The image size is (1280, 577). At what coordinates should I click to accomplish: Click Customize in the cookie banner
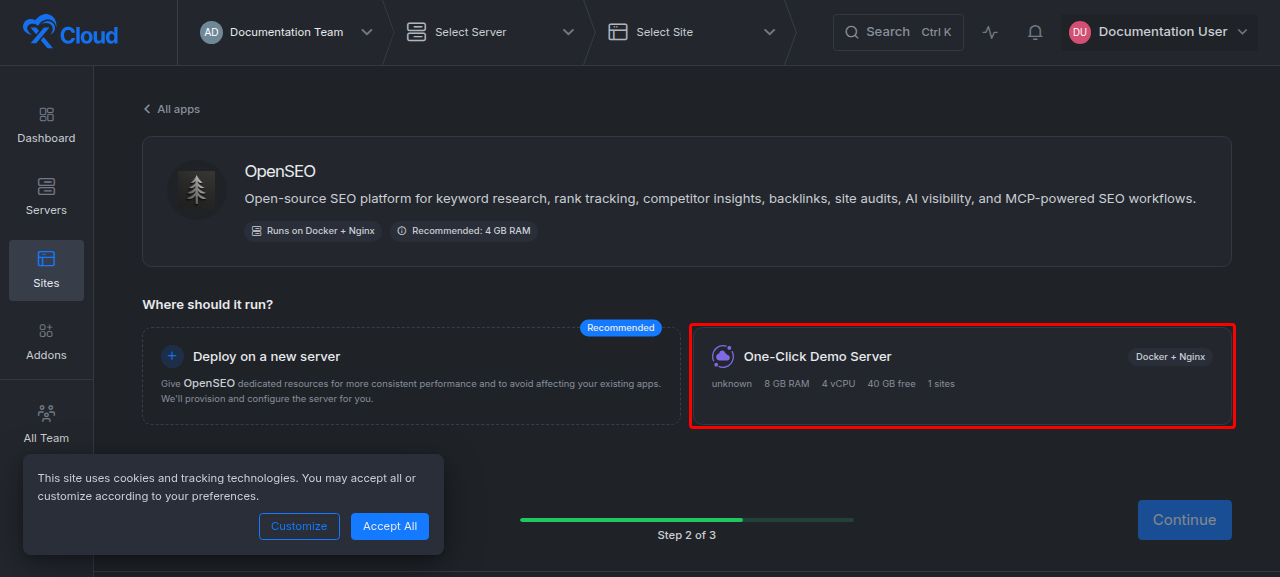299,526
